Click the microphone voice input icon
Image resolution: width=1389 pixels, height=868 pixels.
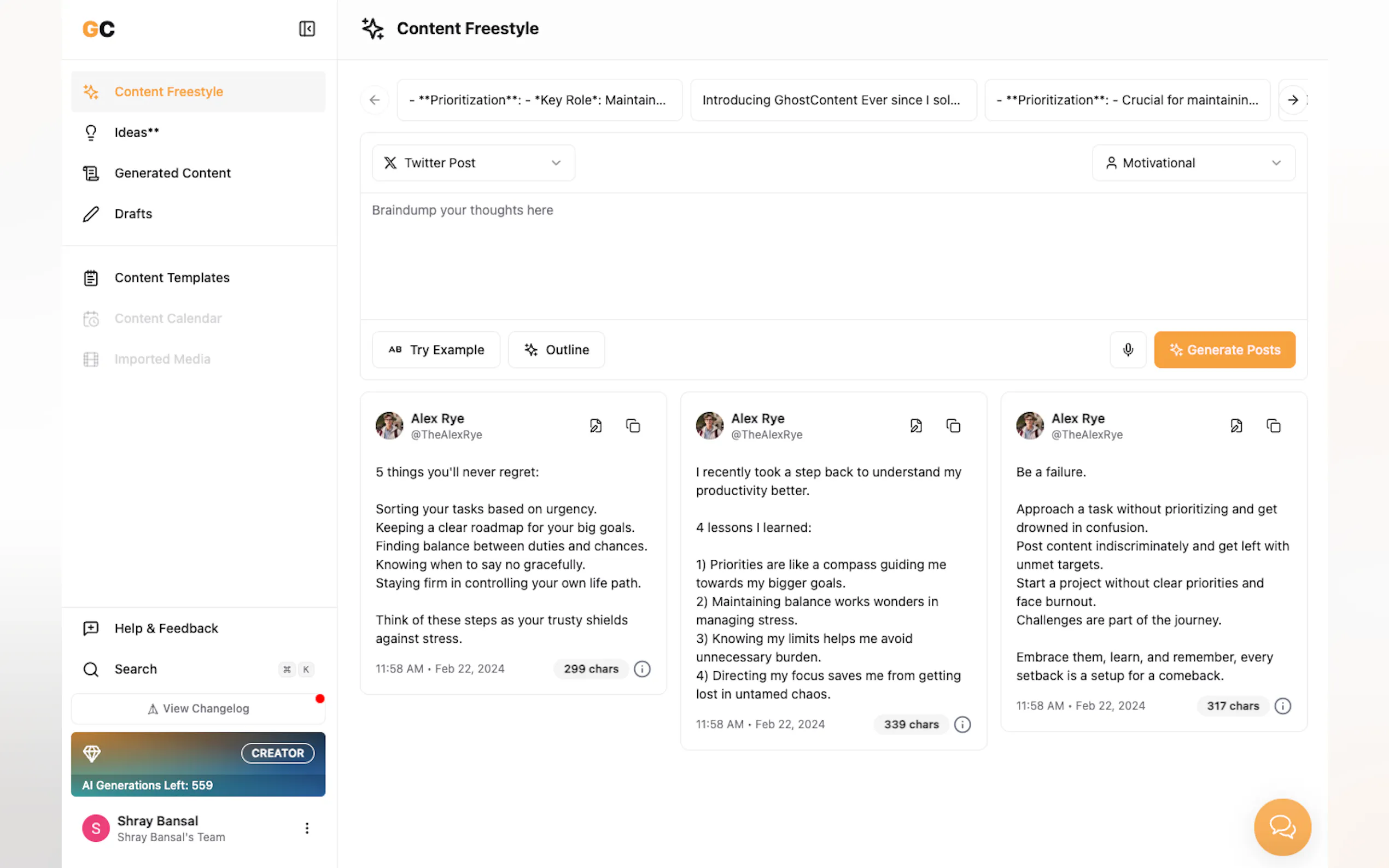pos(1128,350)
